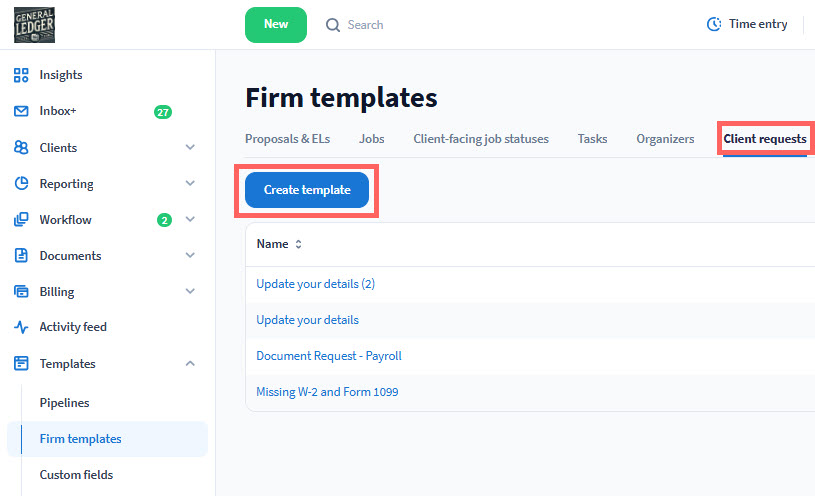Open Missing W-2 and Form 1099 template
Viewport: 815px width, 496px height.
click(x=327, y=392)
